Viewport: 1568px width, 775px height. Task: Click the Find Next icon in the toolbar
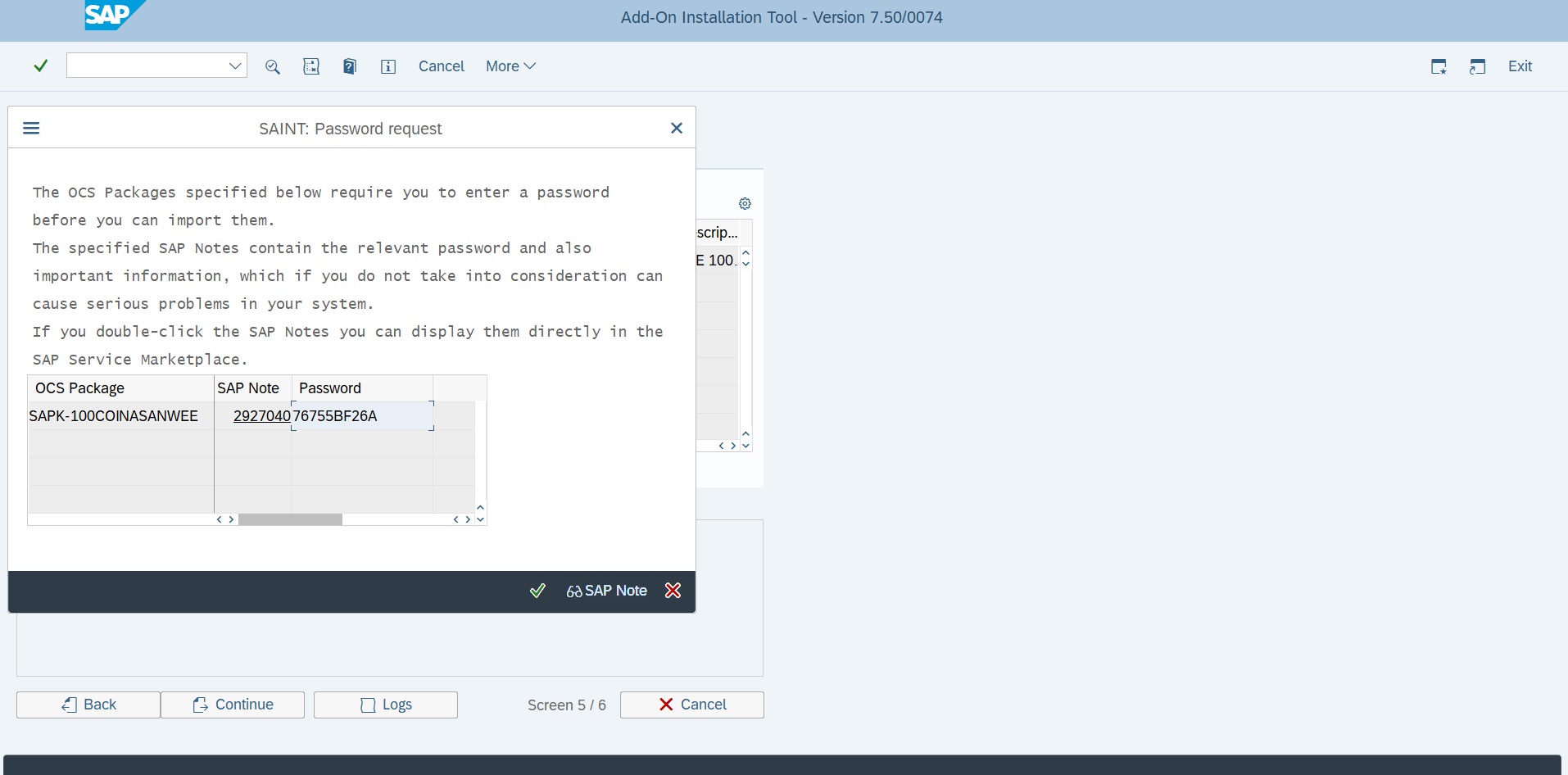tap(311, 66)
